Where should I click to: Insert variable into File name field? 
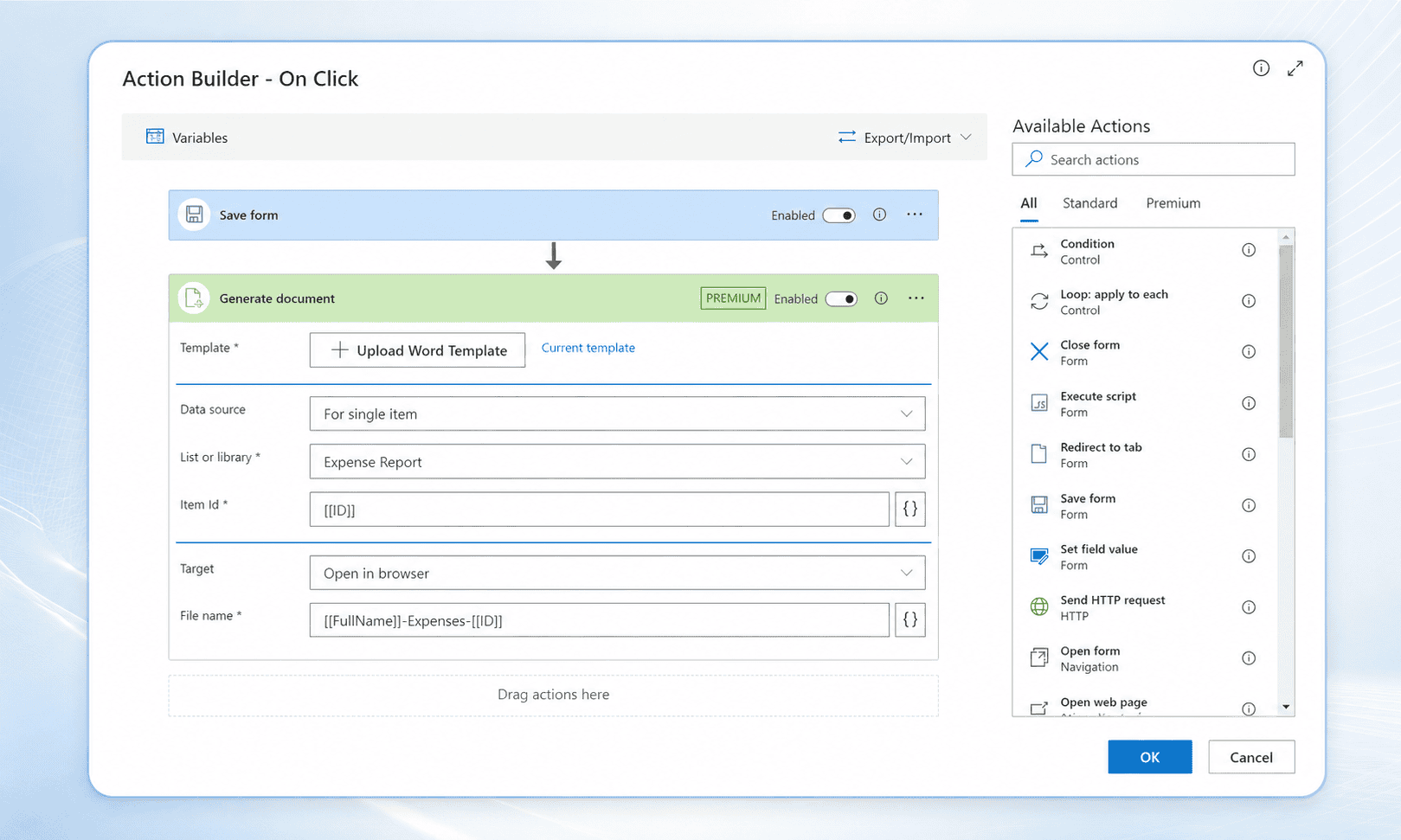click(910, 620)
